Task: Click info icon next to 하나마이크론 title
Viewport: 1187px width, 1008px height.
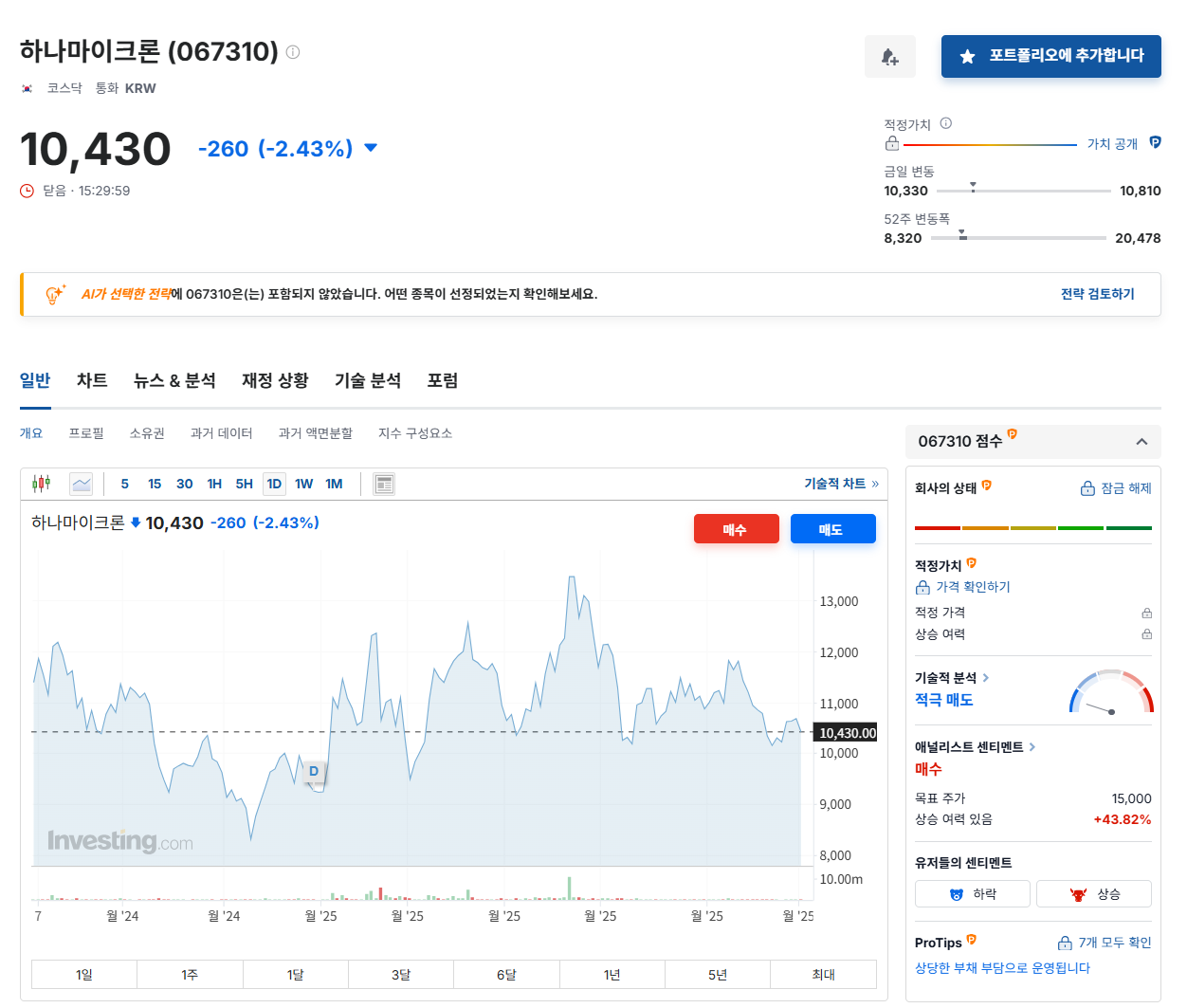Action: click(x=293, y=52)
